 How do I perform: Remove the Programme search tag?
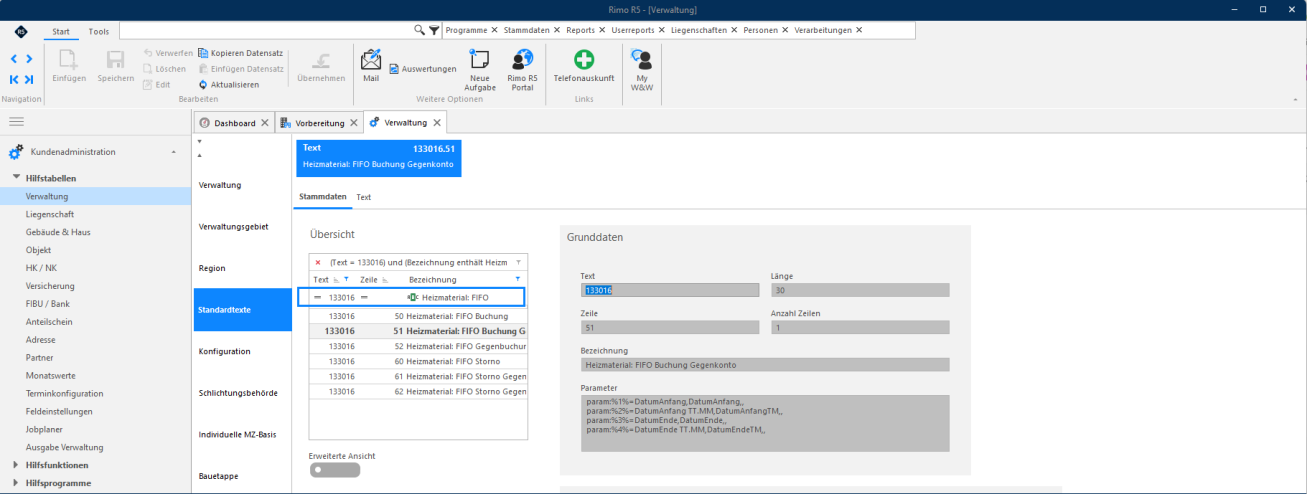tap(494, 30)
